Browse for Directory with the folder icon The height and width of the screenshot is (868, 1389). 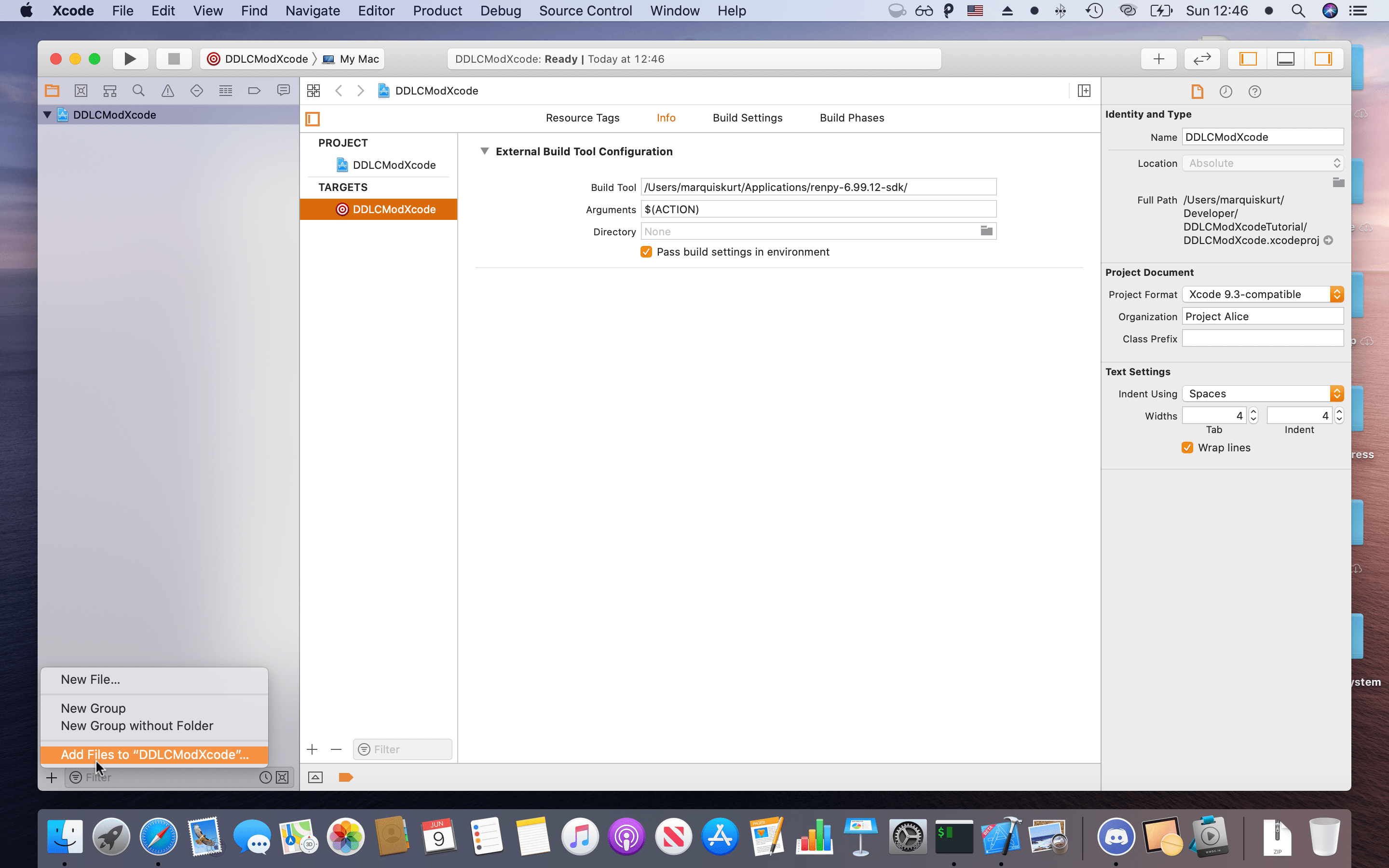(987, 231)
